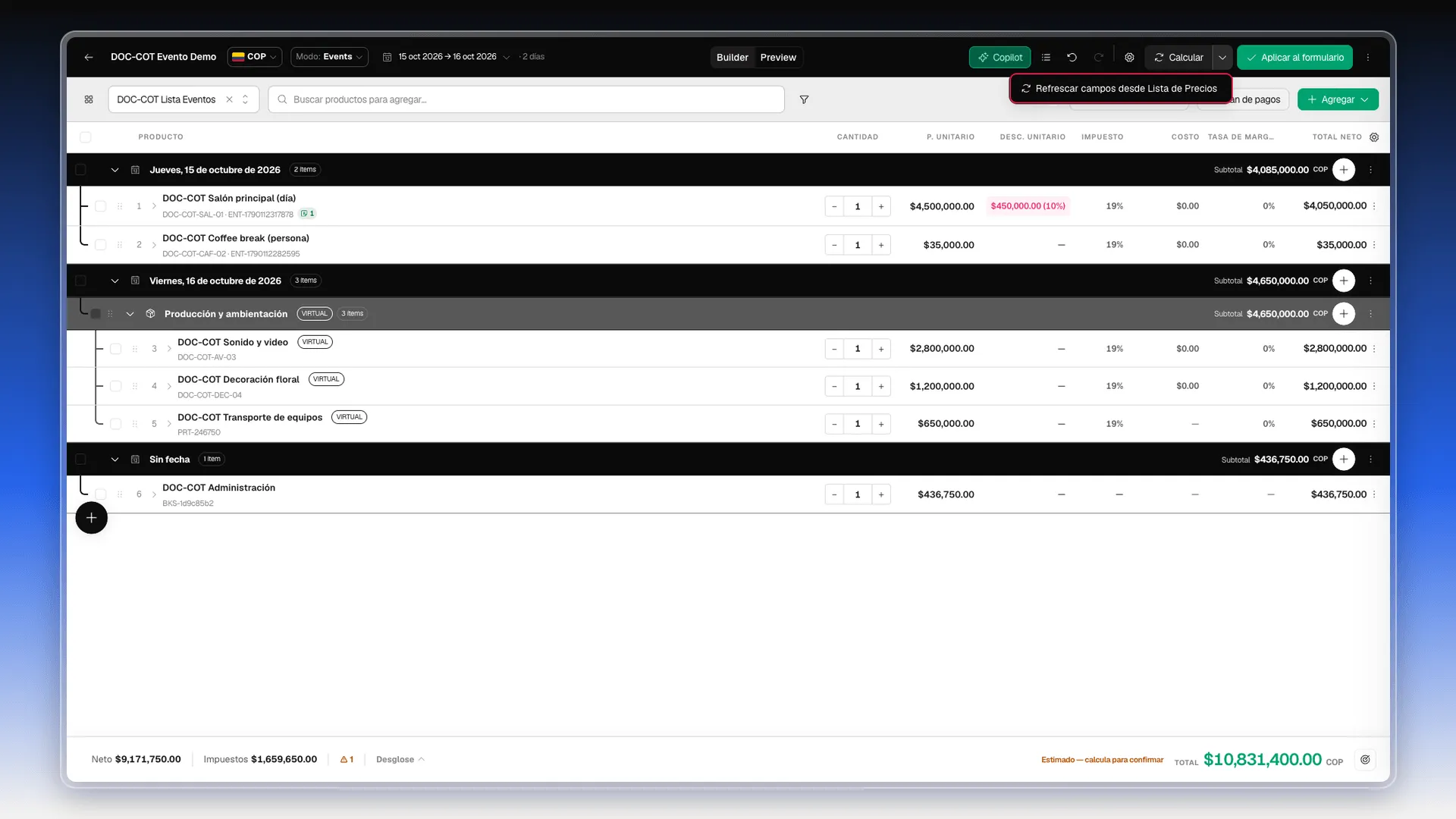Focus the Buscar productos para agregar field
Viewport: 1456px width, 819px height.
coord(526,99)
